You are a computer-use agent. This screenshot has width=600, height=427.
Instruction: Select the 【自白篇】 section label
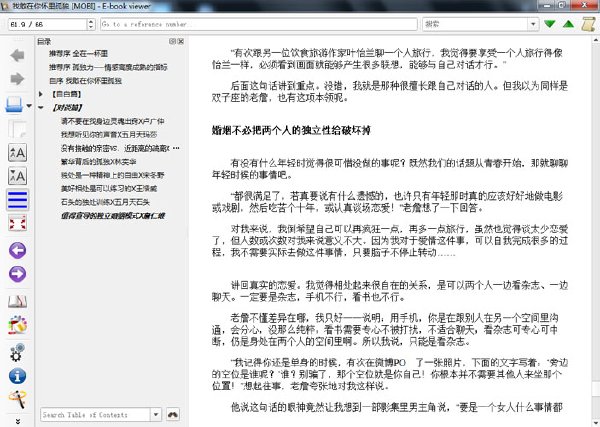67,94
